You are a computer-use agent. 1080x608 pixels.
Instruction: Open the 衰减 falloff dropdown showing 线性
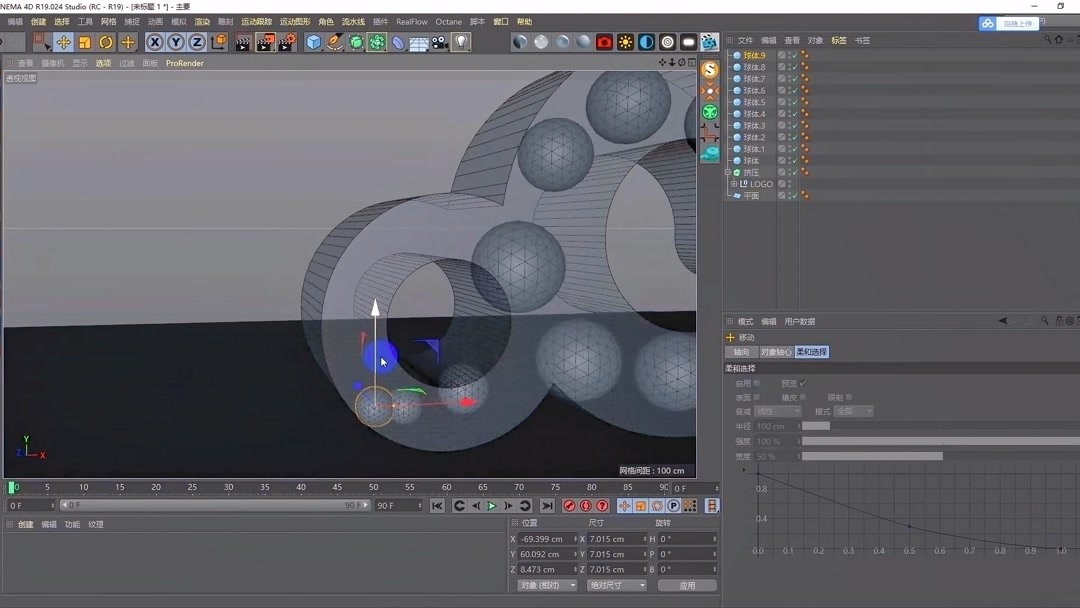point(778,411)
